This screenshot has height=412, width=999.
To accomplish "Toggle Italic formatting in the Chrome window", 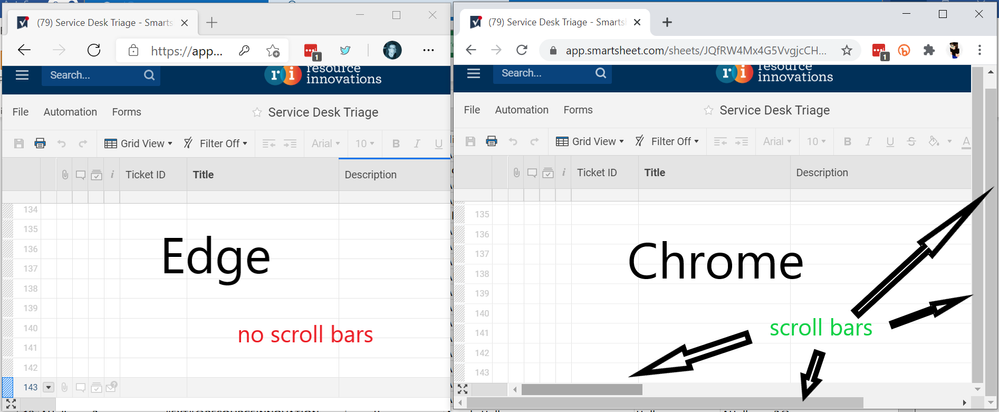I will click(x=868, y=141).
